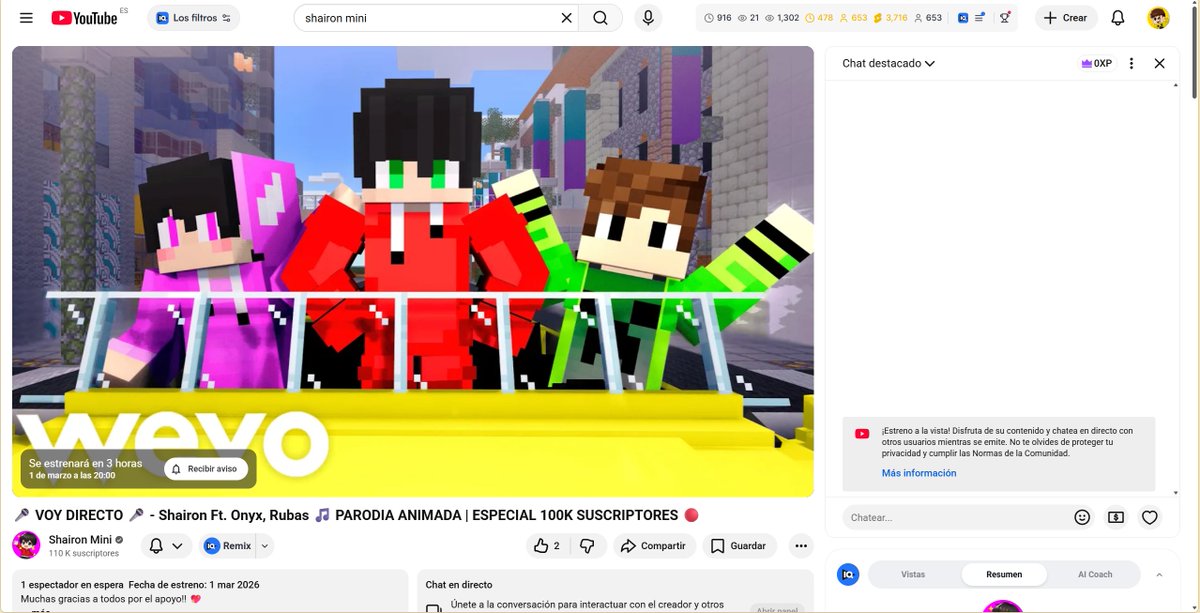
Task: Click the Crear button
Action: pyautogui.click(x=1066, y=18)
